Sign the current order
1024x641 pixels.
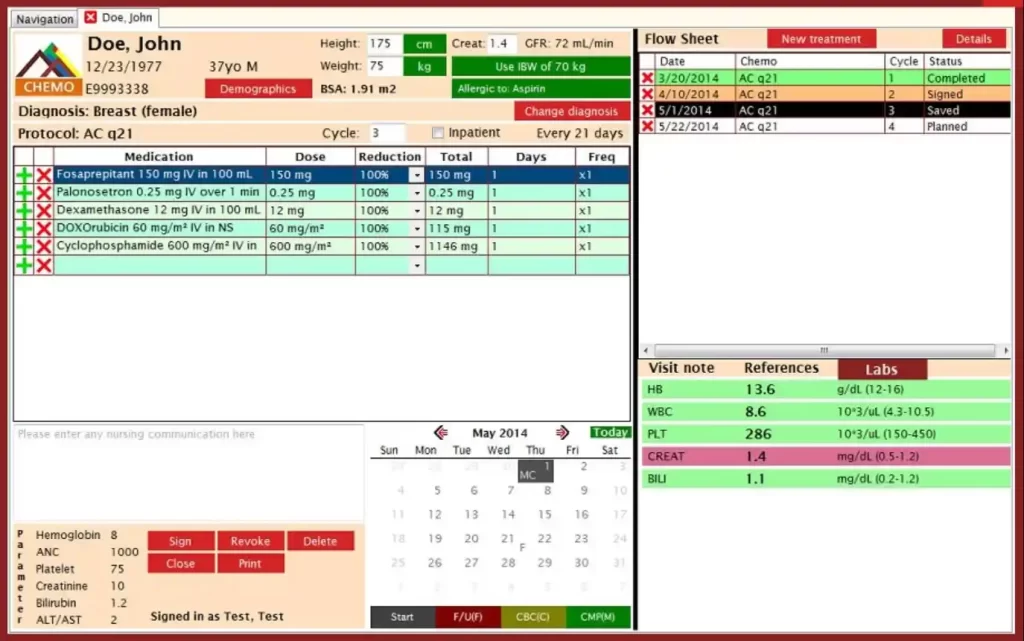pos(180,540)
